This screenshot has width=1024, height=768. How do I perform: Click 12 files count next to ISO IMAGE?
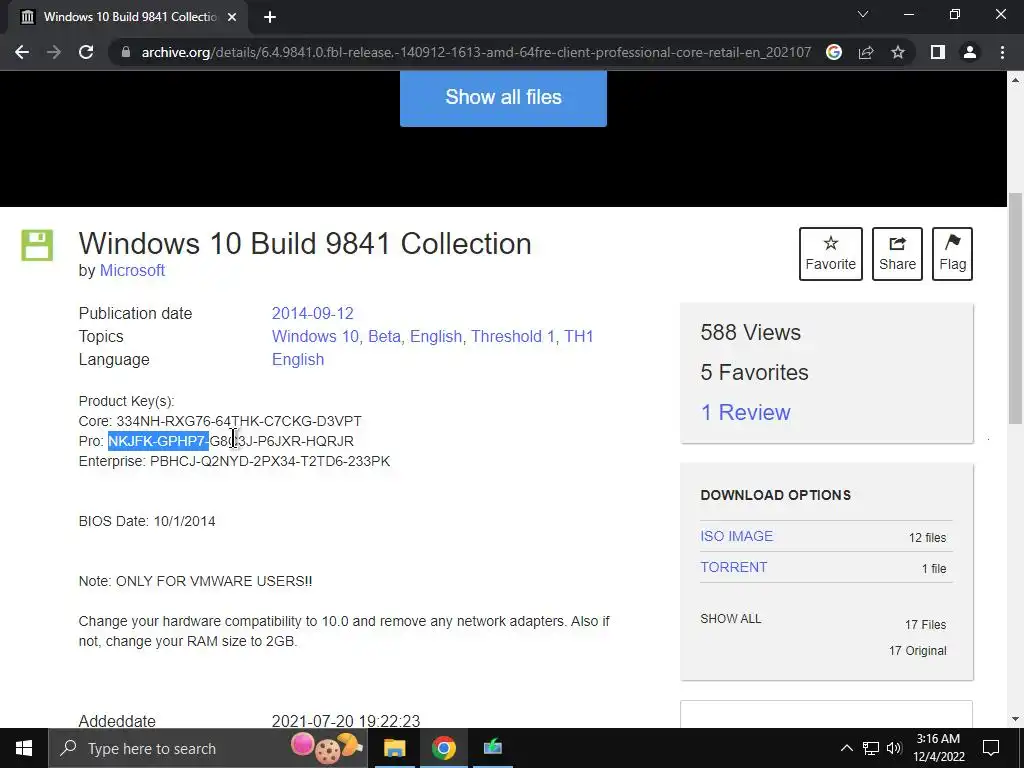tap(927, 538)
